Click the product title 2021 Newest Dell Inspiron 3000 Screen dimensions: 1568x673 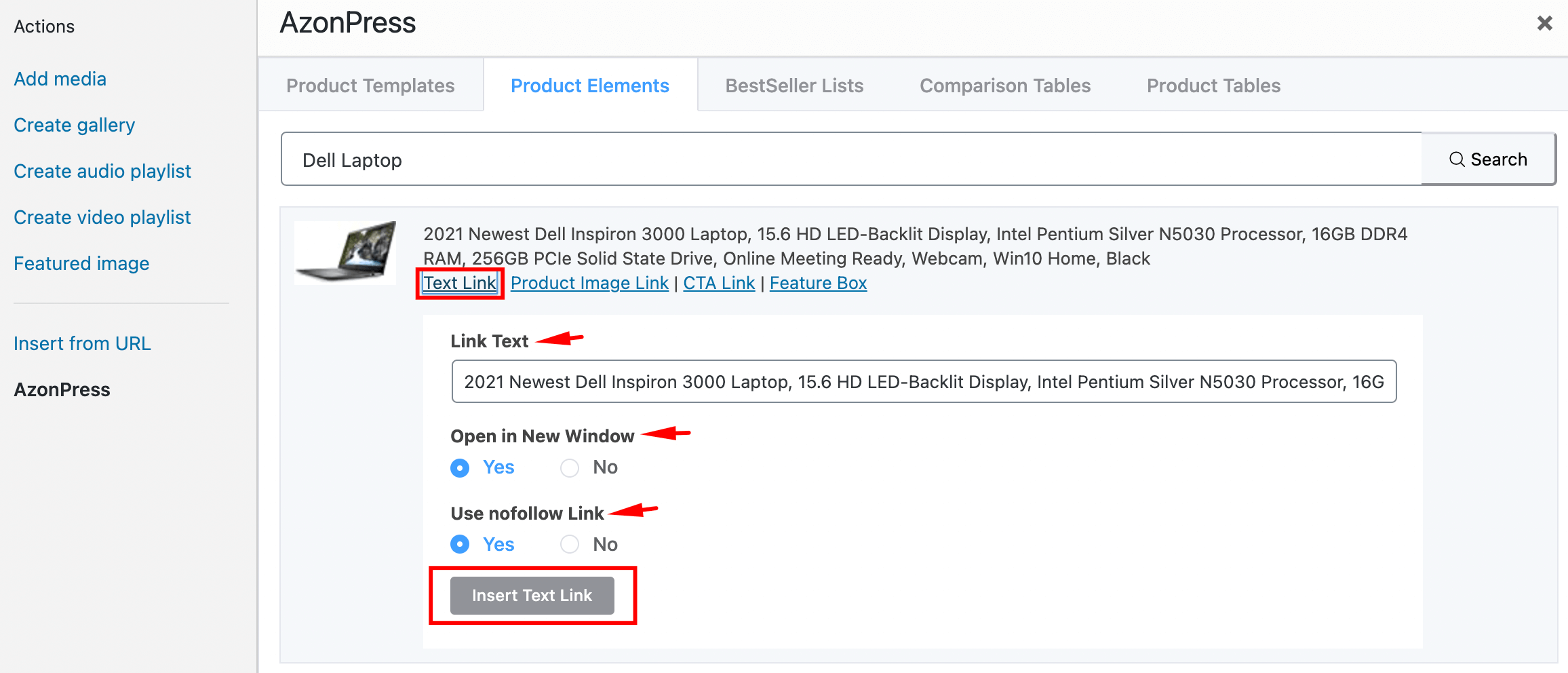pos(916,246)
